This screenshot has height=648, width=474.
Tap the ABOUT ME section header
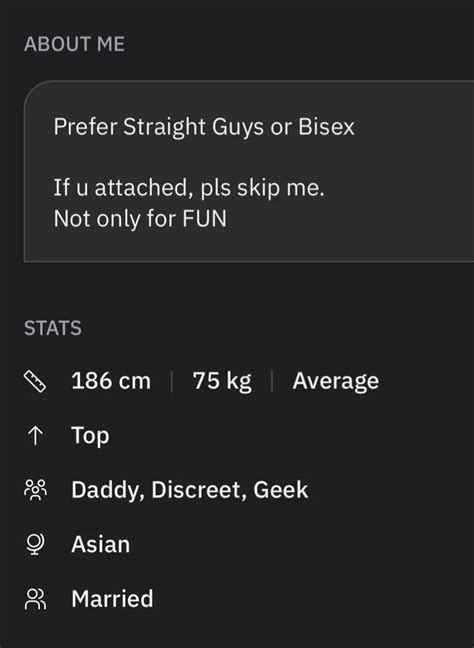click(74, 44)
